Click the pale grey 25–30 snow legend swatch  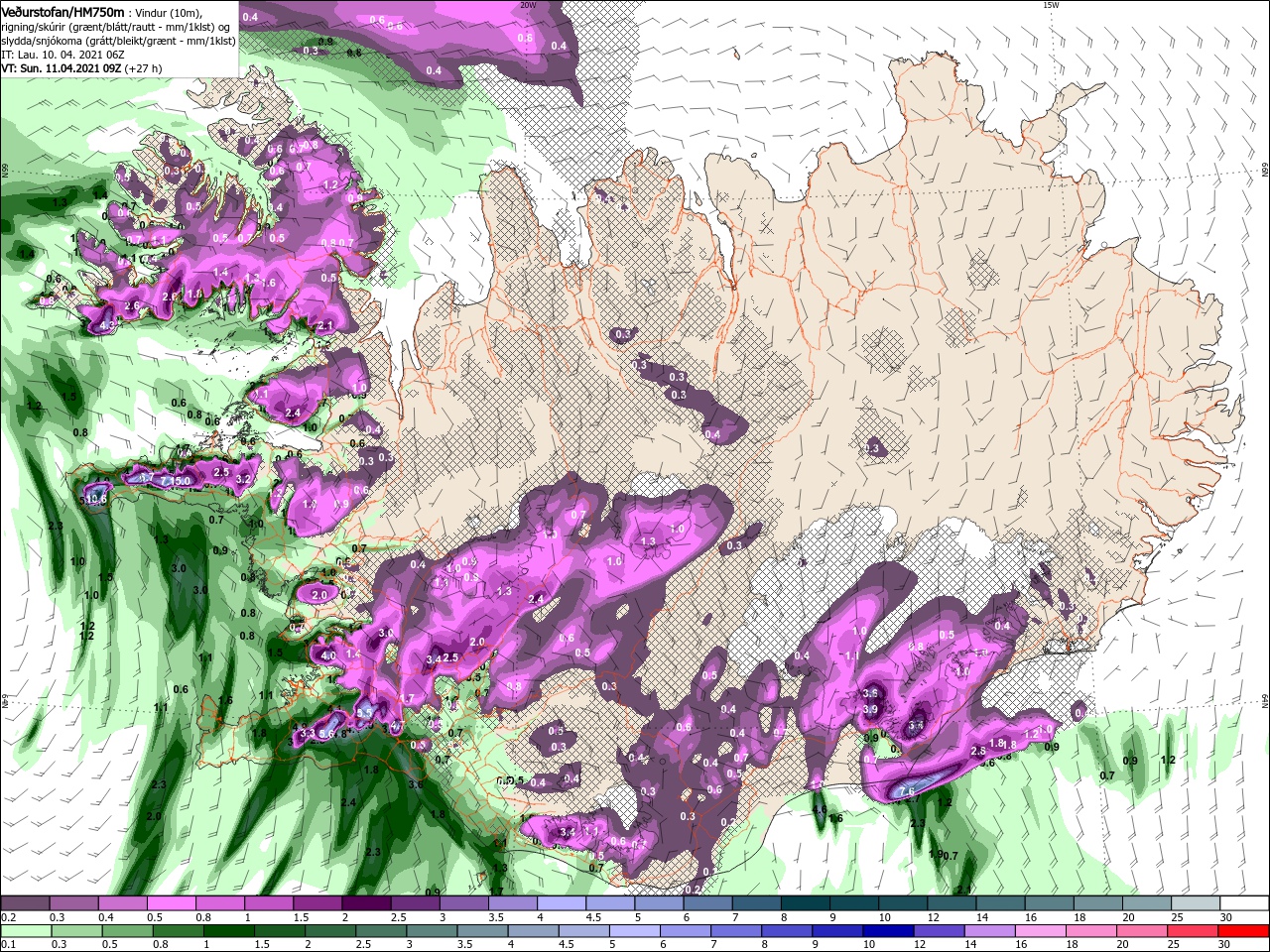coord(1196,904)
